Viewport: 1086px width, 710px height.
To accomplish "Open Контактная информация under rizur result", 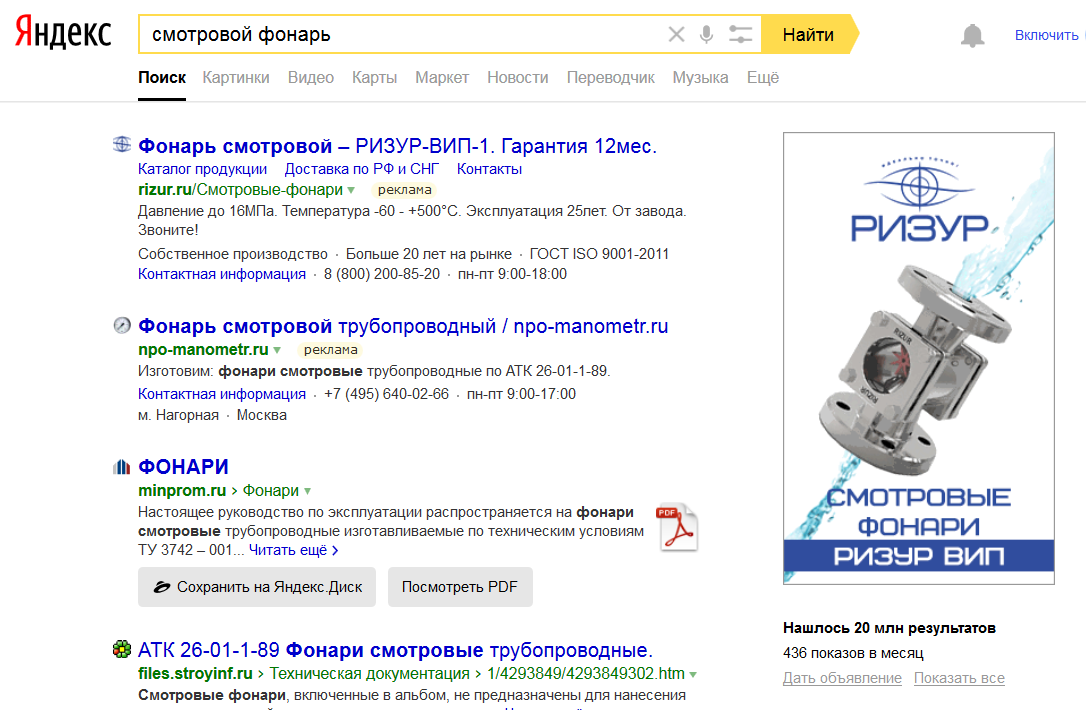I will tap(222, 274).
